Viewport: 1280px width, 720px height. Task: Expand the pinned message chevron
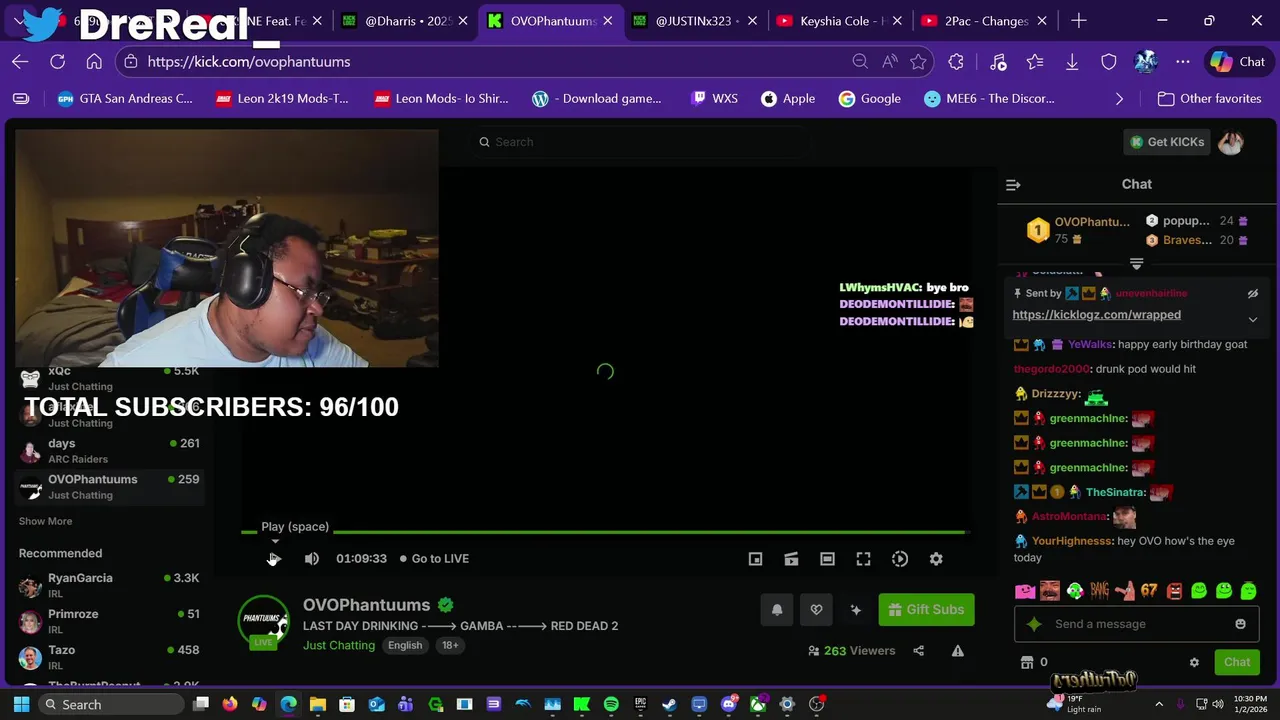point(1252,320)
